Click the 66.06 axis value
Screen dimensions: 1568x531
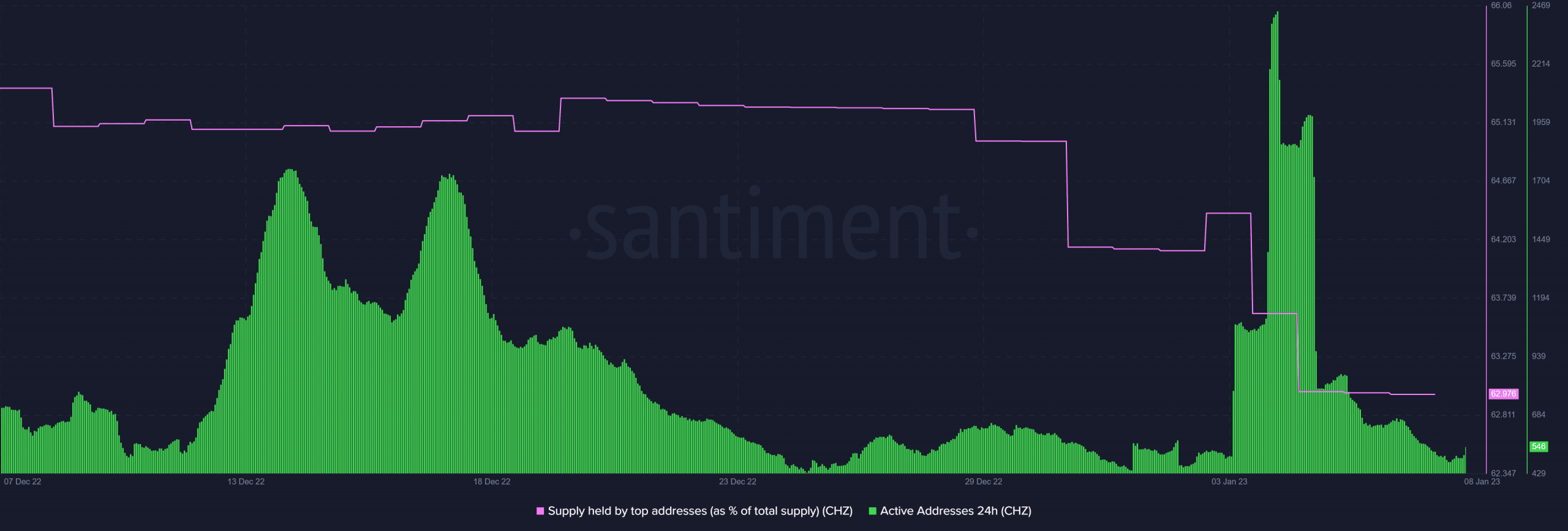pyautogui.click(x=1501, y=6)
